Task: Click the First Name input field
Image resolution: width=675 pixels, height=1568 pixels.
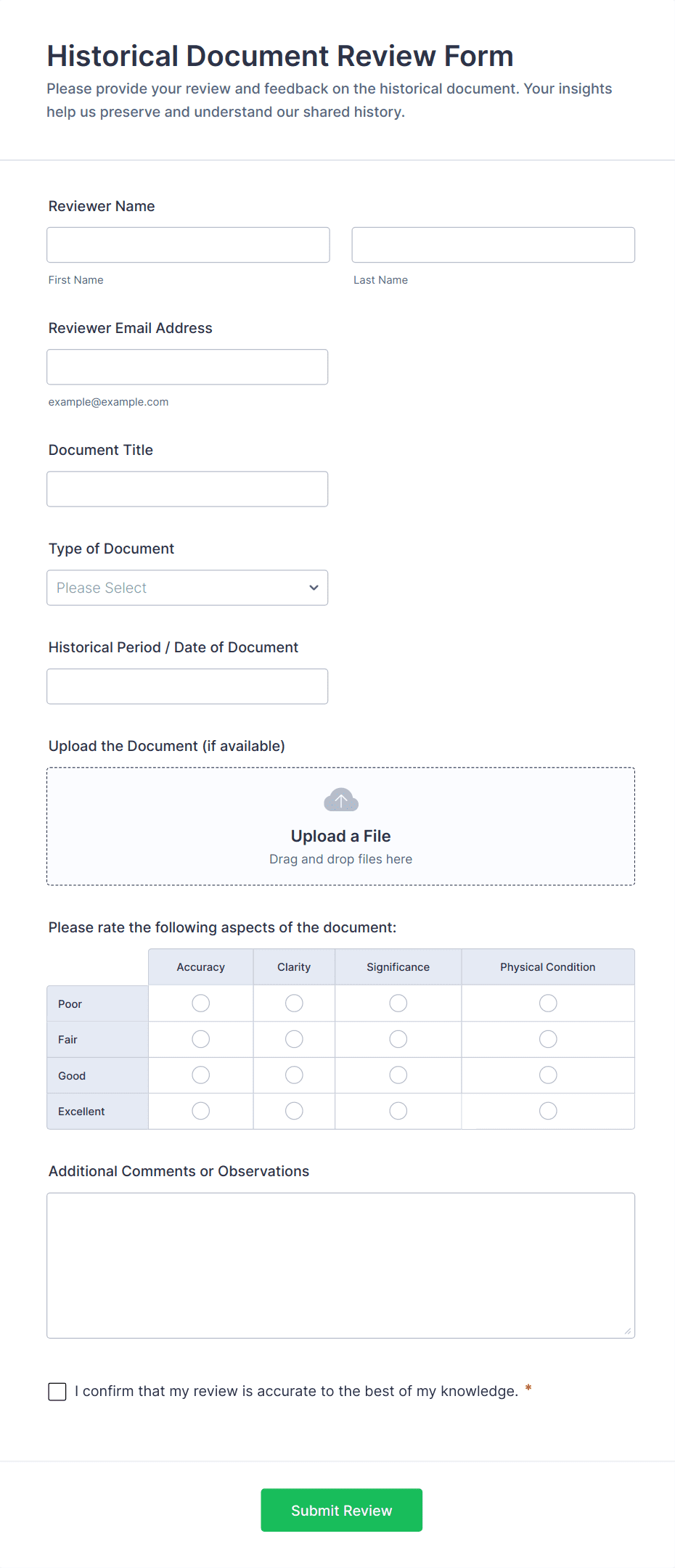Action: coord(187,245)
